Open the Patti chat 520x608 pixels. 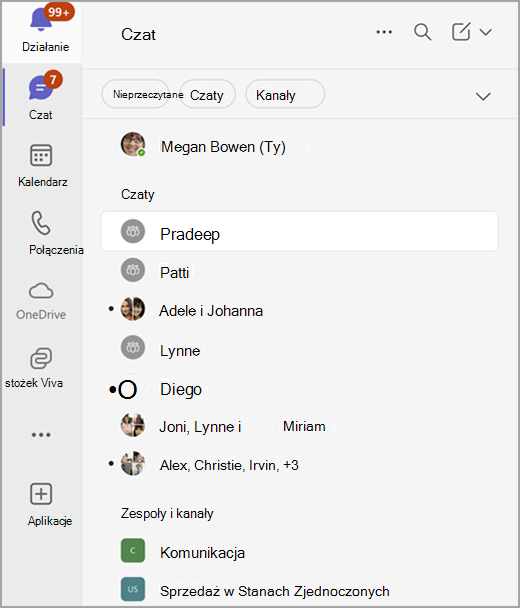point(299,272)
